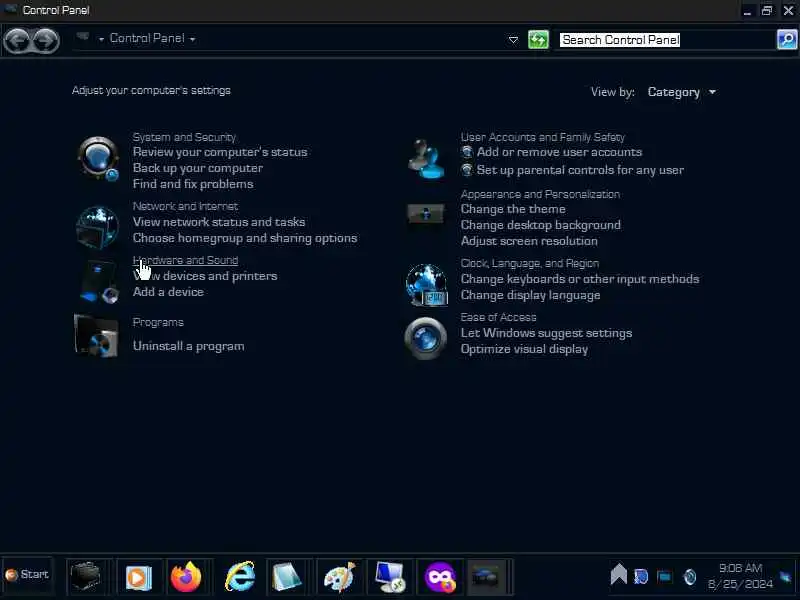800x600 pixels.
Task: Click View network status and tasks
Action: tap(219, 222)
